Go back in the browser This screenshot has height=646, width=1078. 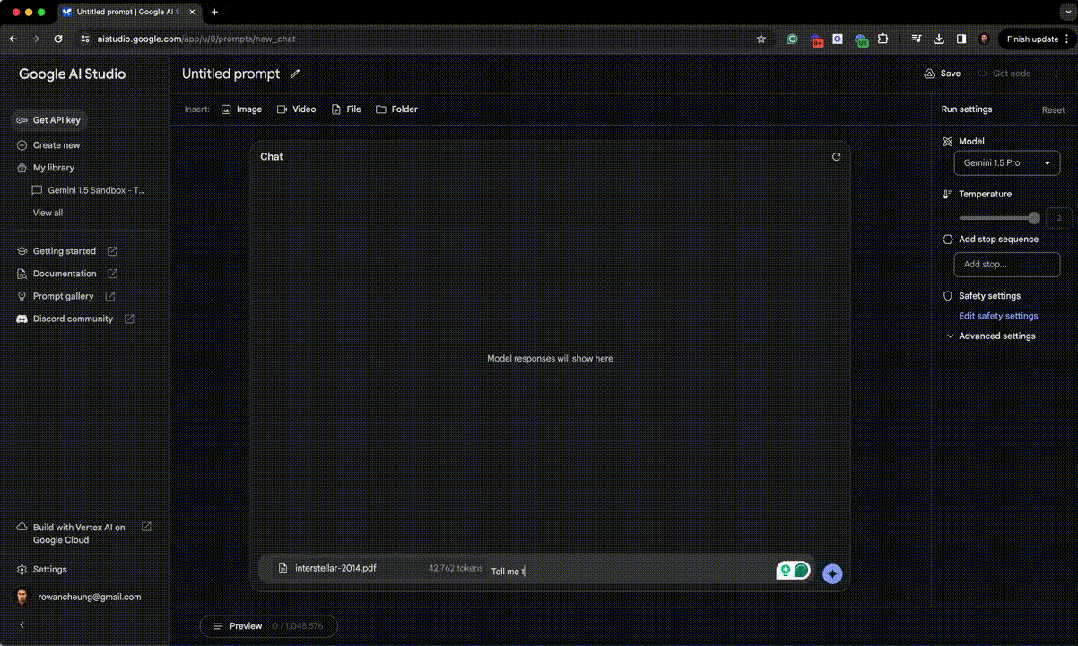pyautogui.click(x=13, y=39)
